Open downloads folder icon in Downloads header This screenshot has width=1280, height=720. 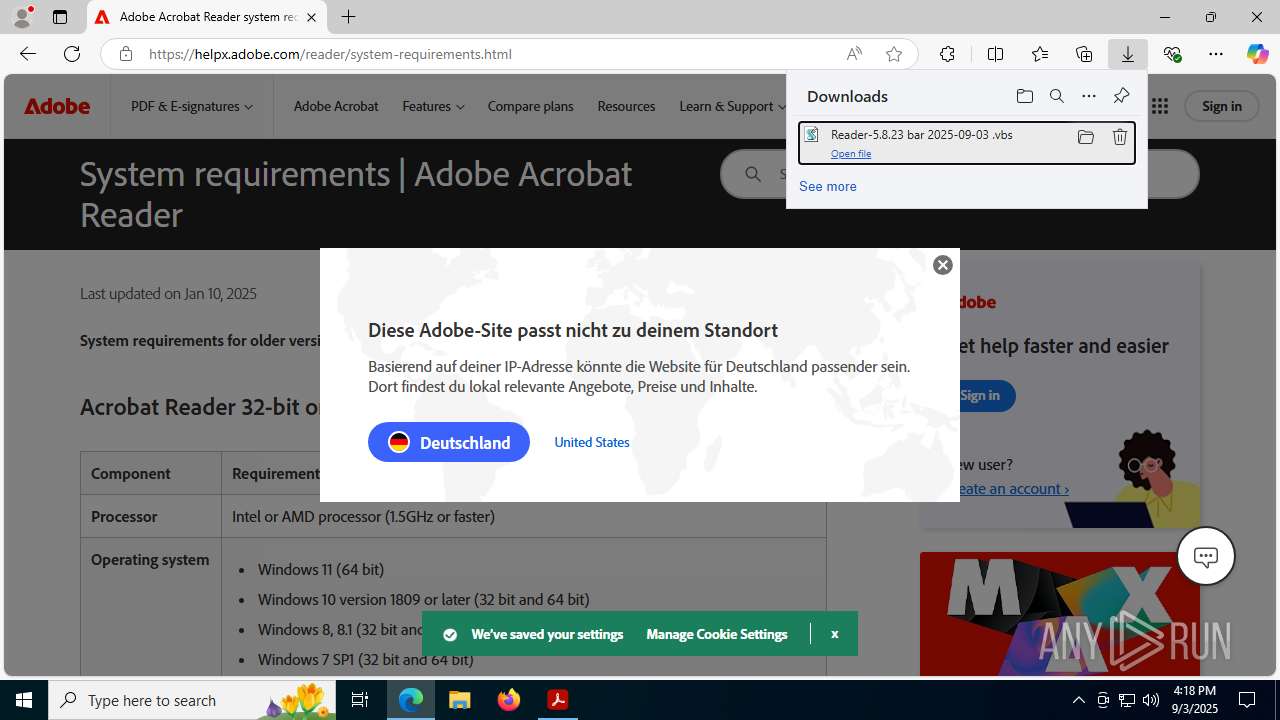[1024, 96]
